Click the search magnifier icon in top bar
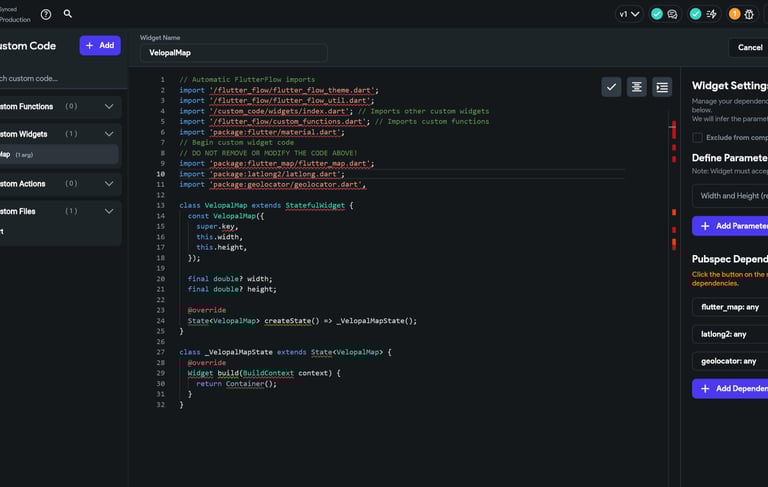 point(68,14)
